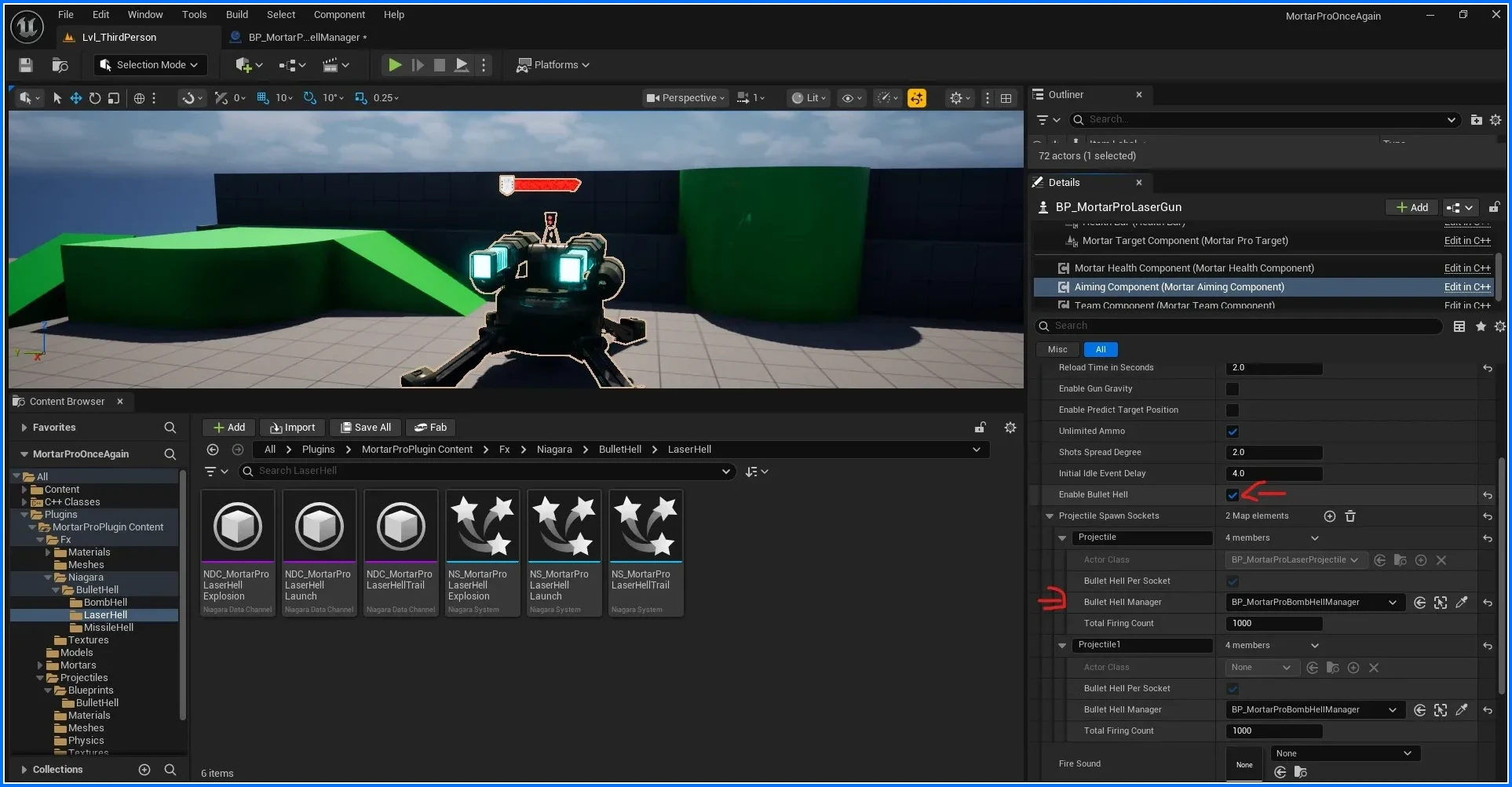Add element to Projectile Spawn Sockets map
Viewport: 1512px width, 787px height.
click(1330, 516)
